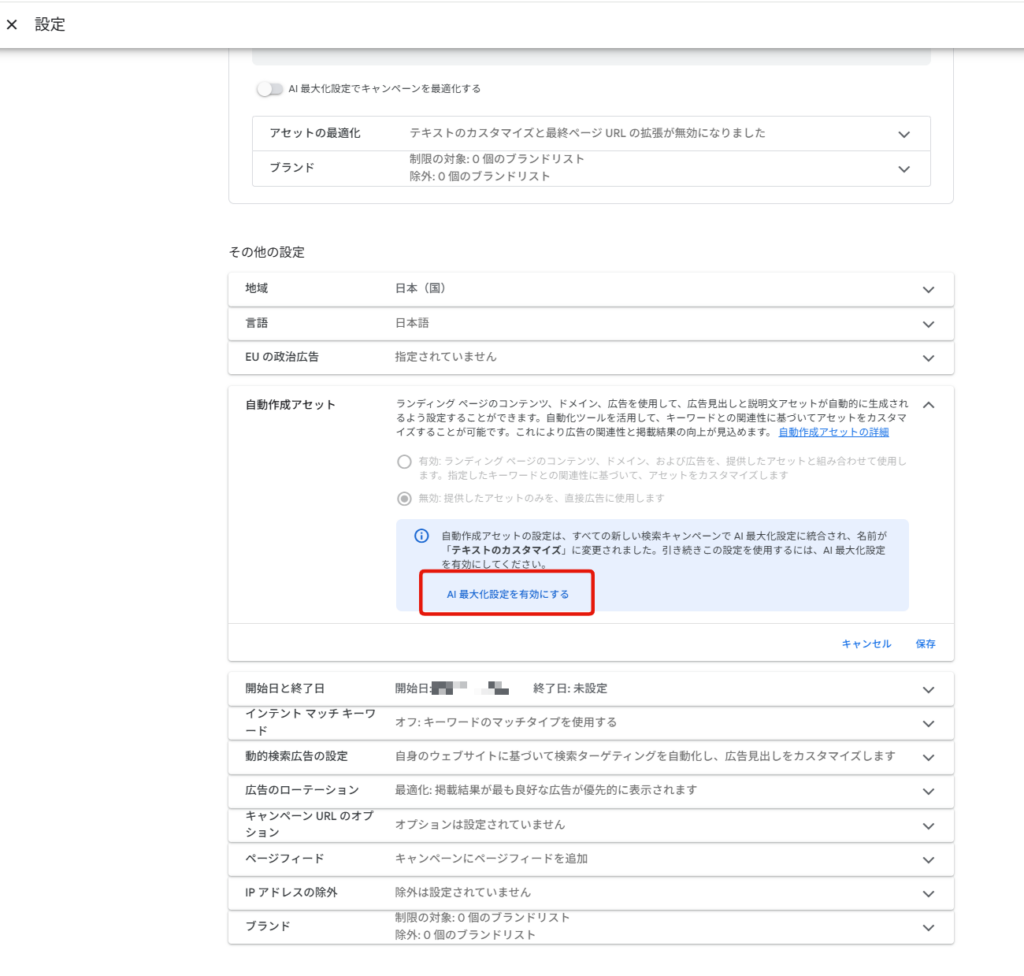
Task: Click AI 最大化設定を有効にする button
Action: click(x=507, y=594)
